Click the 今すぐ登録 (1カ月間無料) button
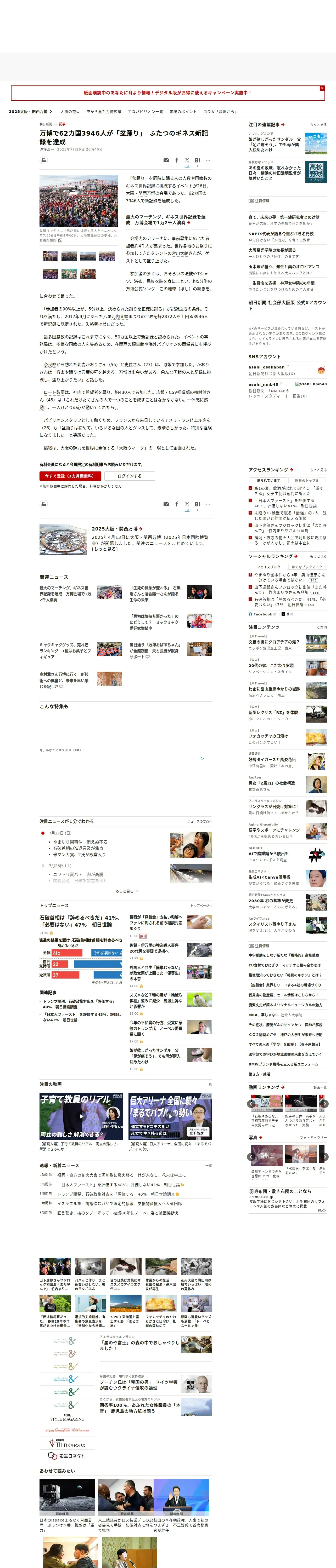The width and height of the screenshot is (336, 1568). click(70, 476)
